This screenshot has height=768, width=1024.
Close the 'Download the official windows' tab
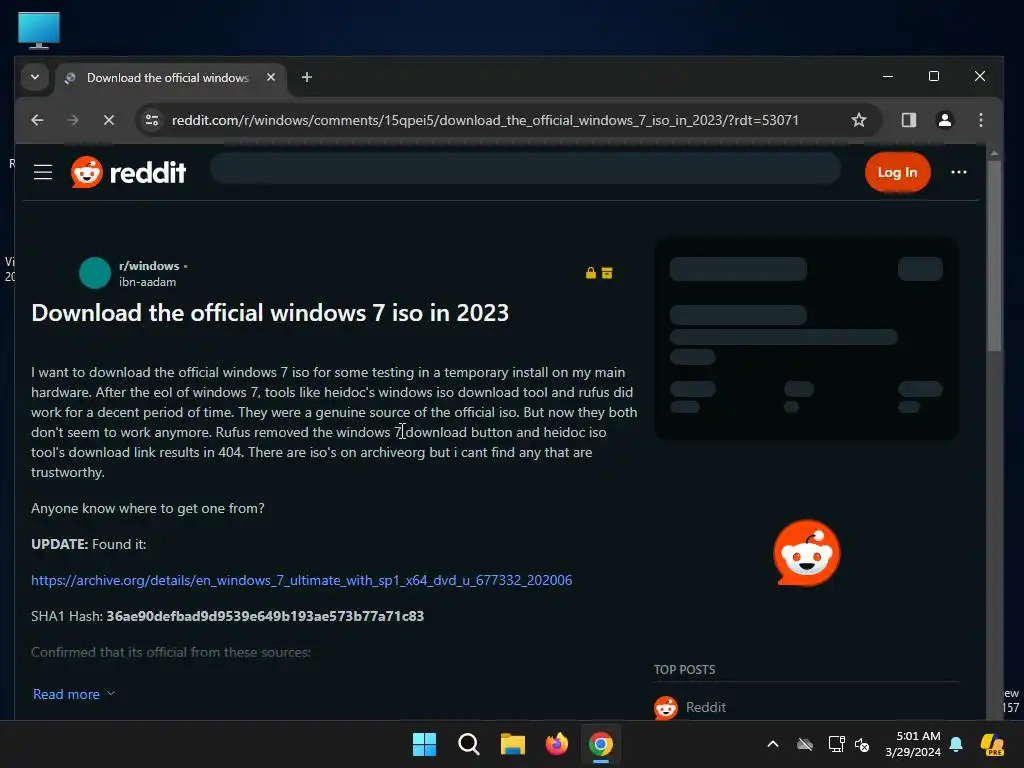[x=271, y=77]
